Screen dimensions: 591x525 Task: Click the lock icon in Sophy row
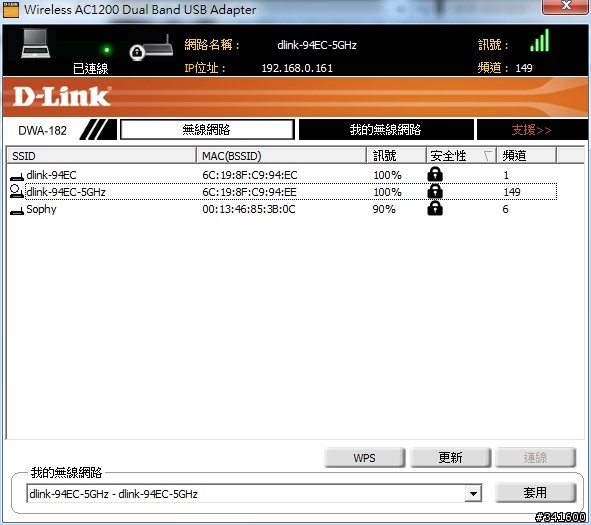pos(435,208)
